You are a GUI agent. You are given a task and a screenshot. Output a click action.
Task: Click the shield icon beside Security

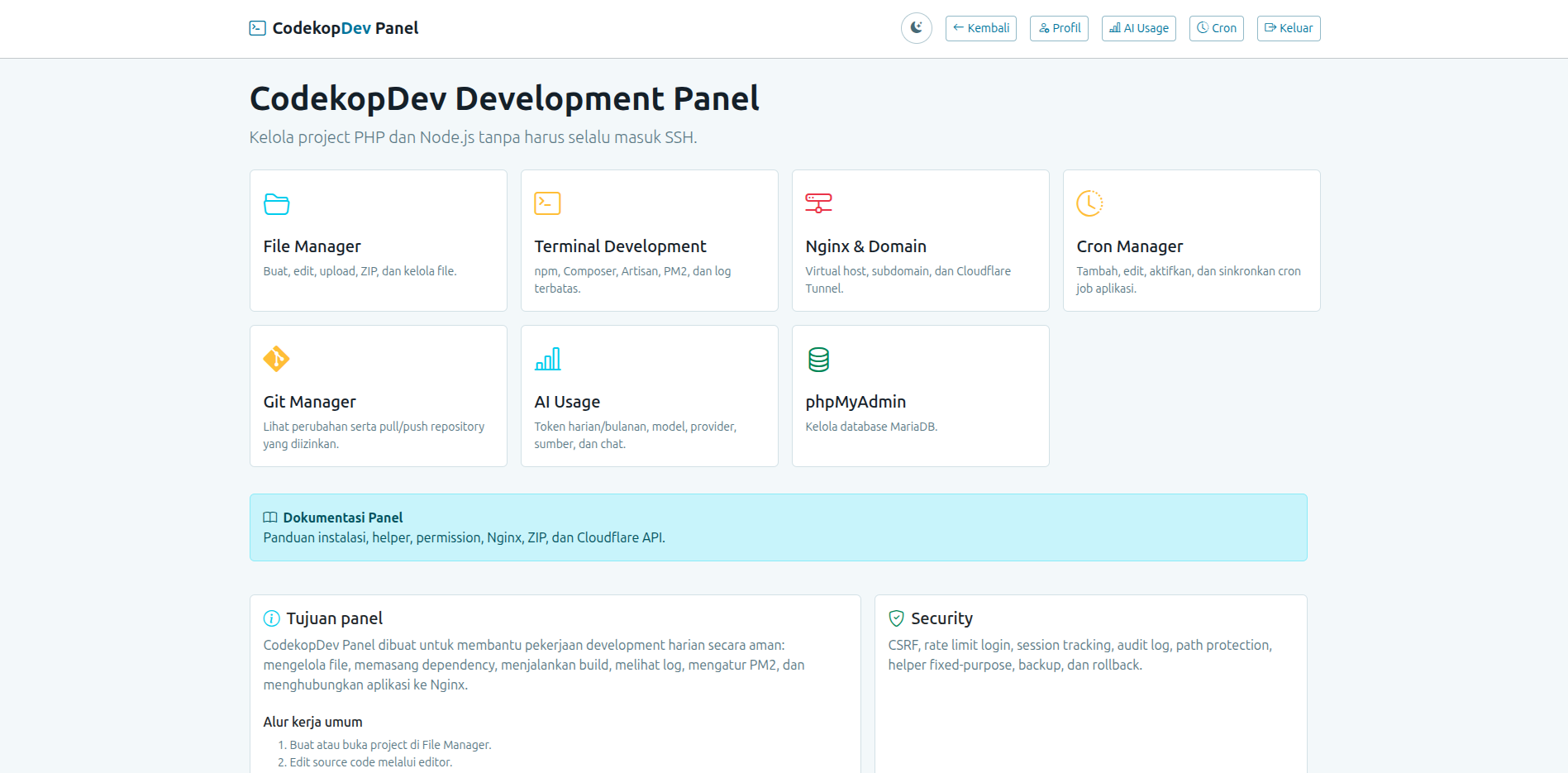click(x=896, y=618)
